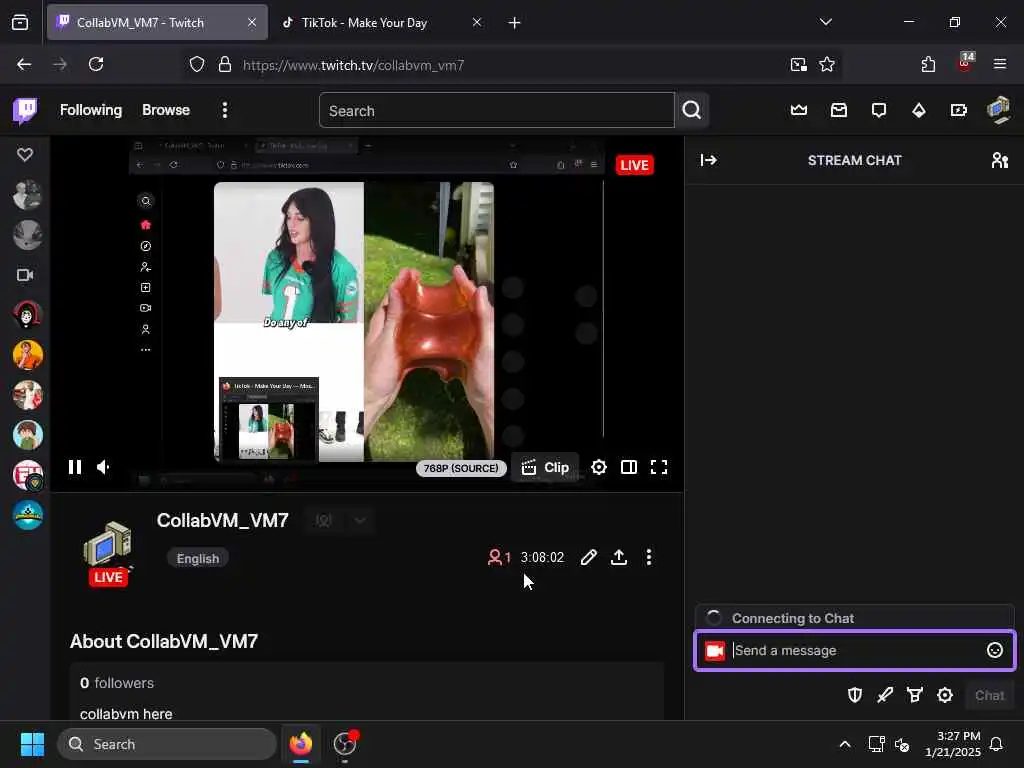Open the Browse page

(x=166, y=110)
